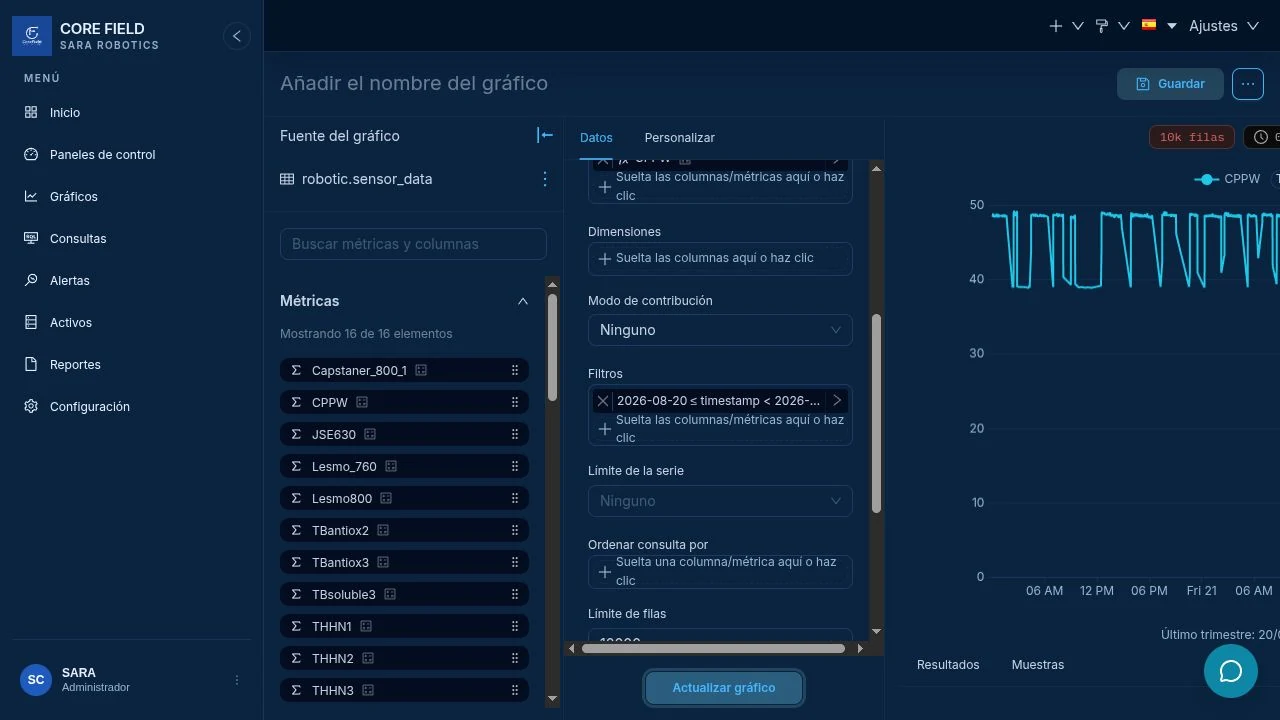Click the info icon next to Lesmo_760
Viewport: 1280px width, 720px height.
coord(391,467)
